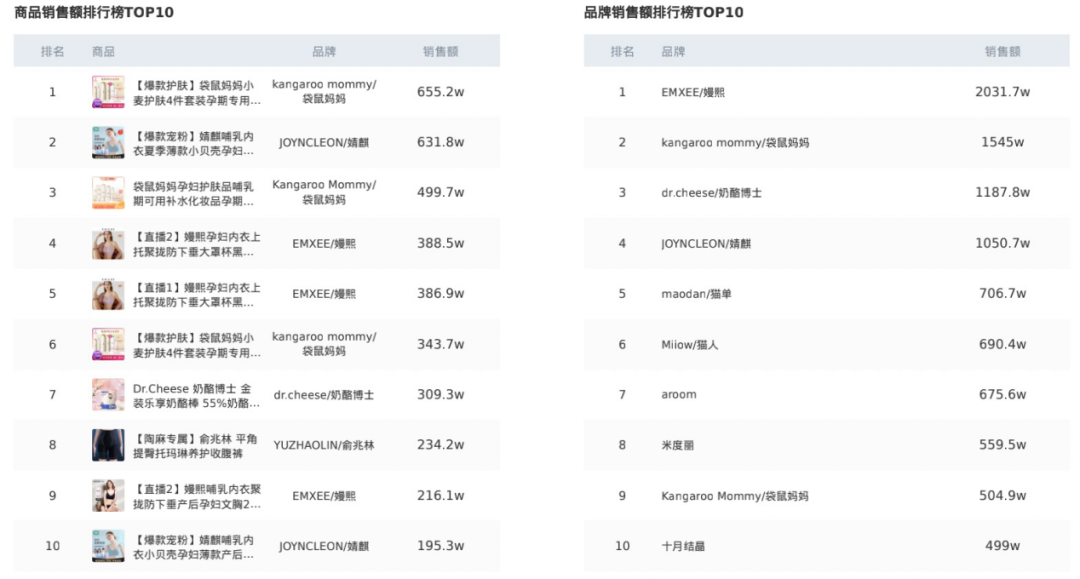Click YUZHAOLIN/俞兆林 brand in the product table
The image size is (1080, 579).
[x=324, y=445]
